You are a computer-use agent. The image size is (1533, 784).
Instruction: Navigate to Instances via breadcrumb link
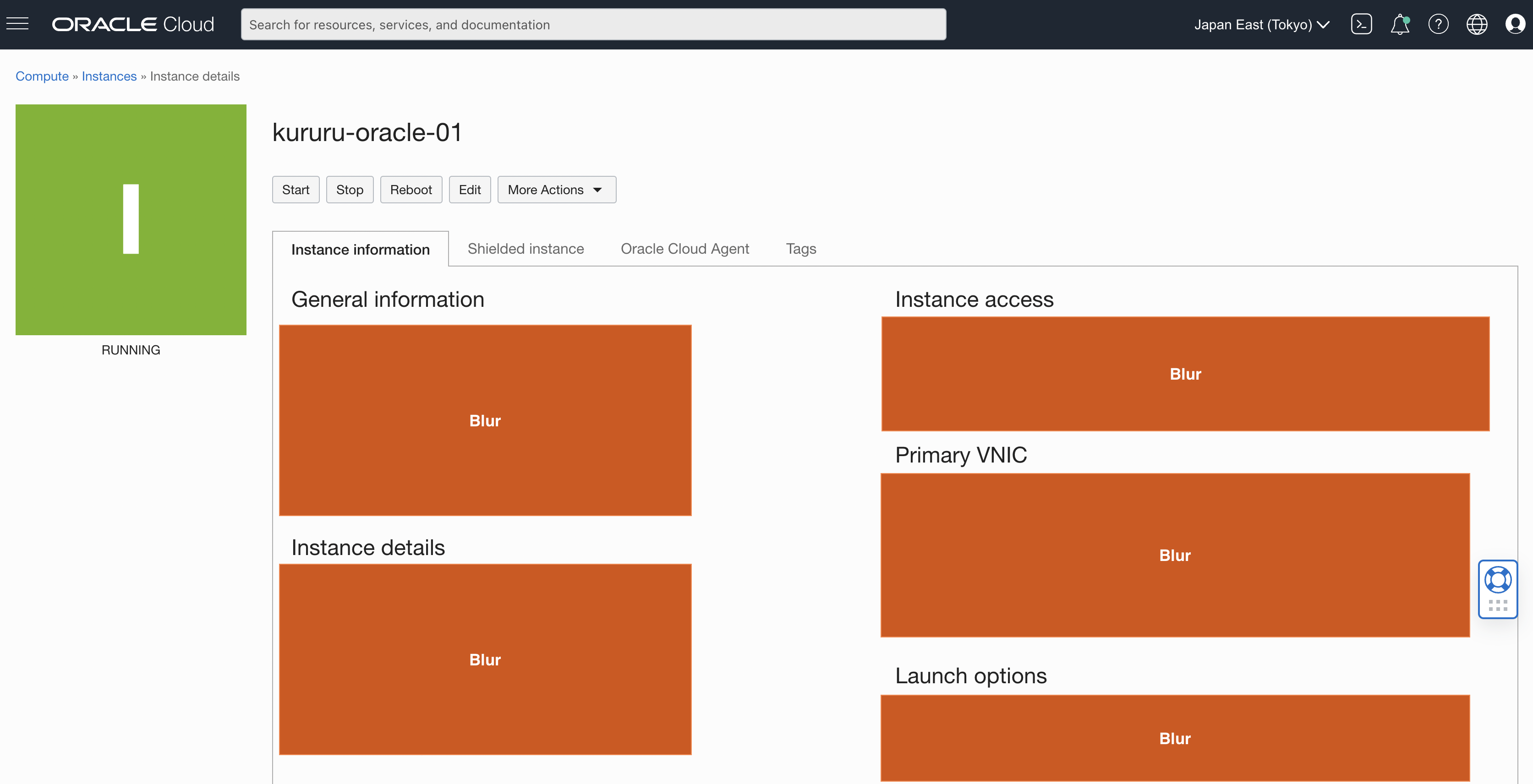(x=109, y=76)
